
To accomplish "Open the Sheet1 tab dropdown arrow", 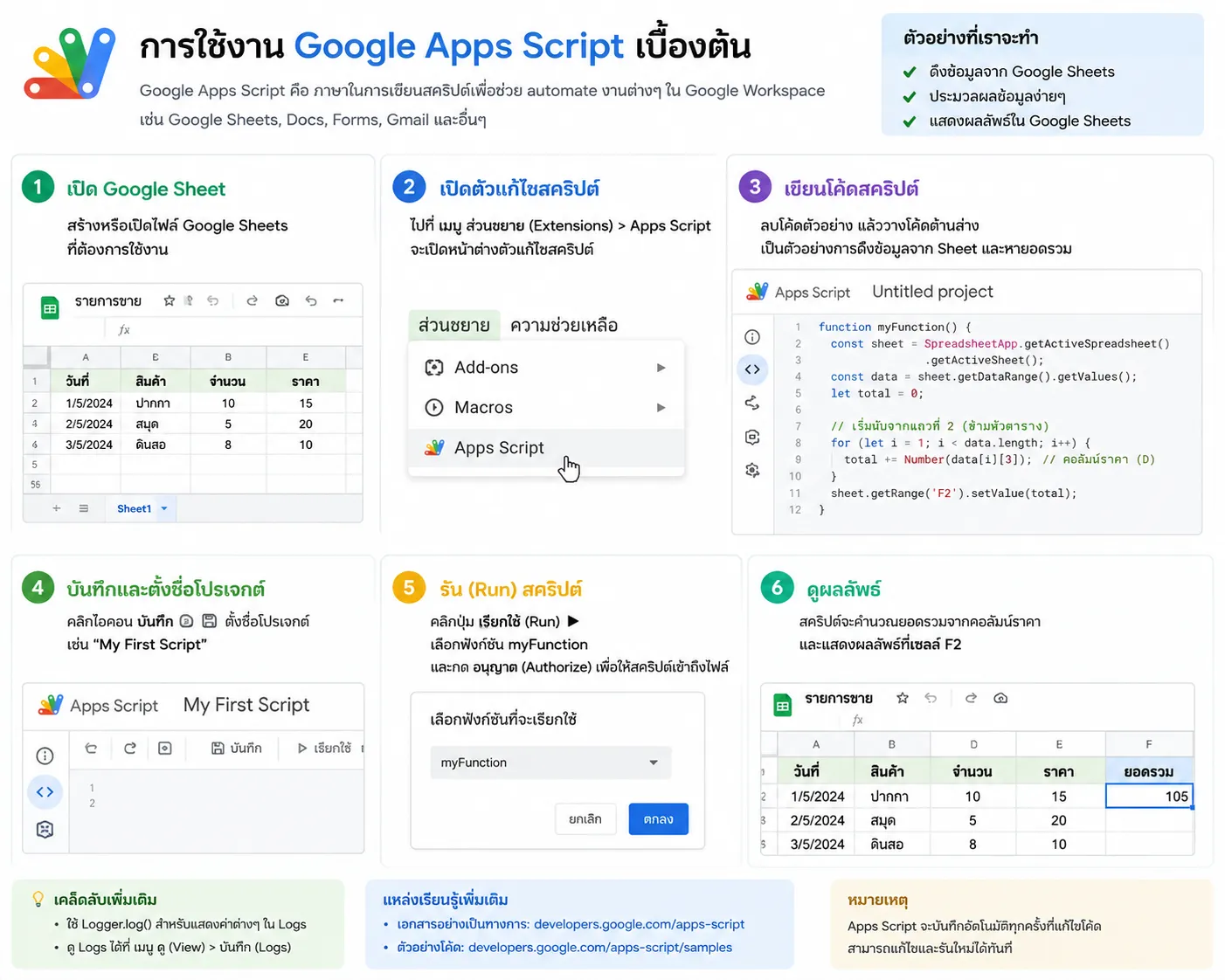I will [164, 508].
